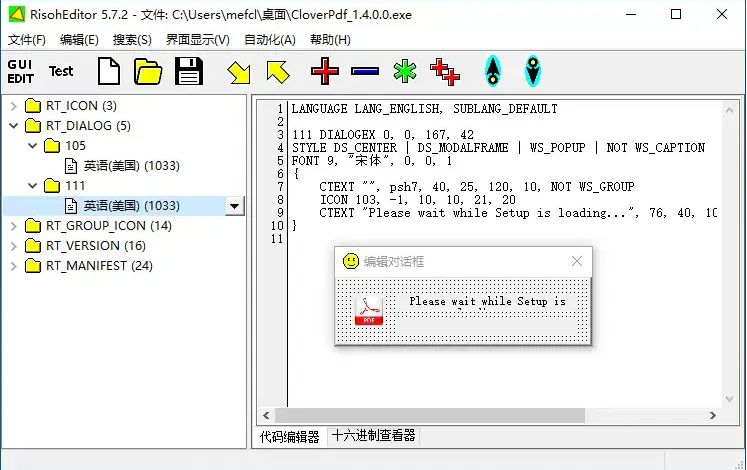Add a resource with red plus icon
This screenshot has width=747, height=470.
pos(325,71)
